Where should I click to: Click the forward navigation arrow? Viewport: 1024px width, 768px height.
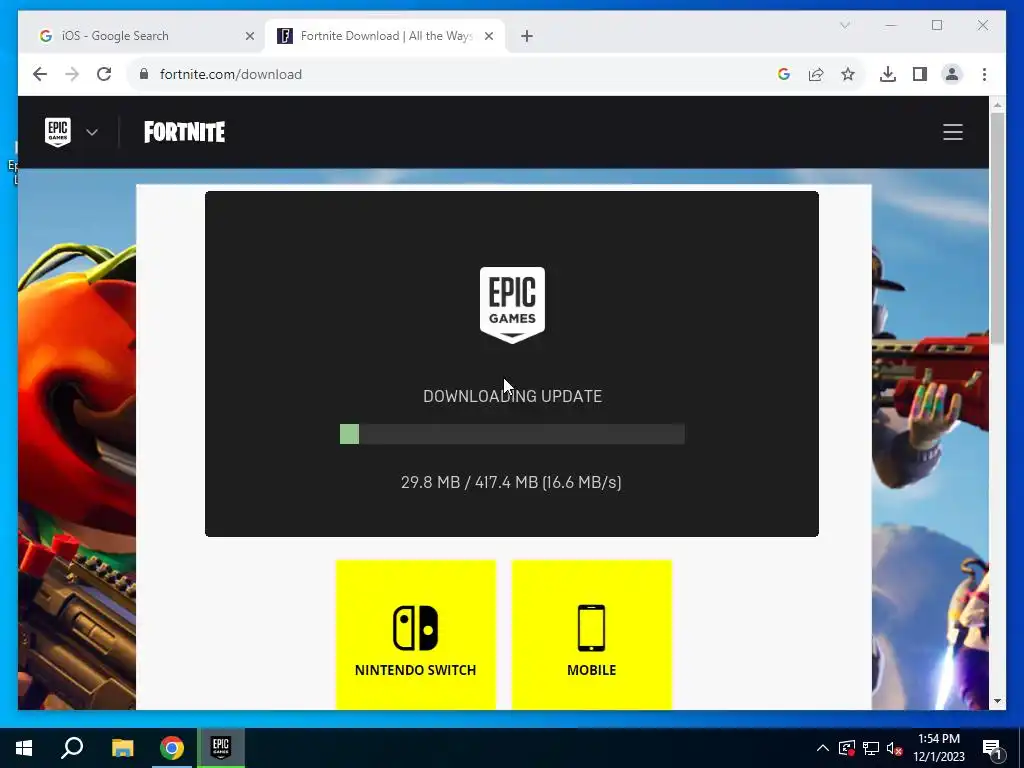[x=72, y=74]
